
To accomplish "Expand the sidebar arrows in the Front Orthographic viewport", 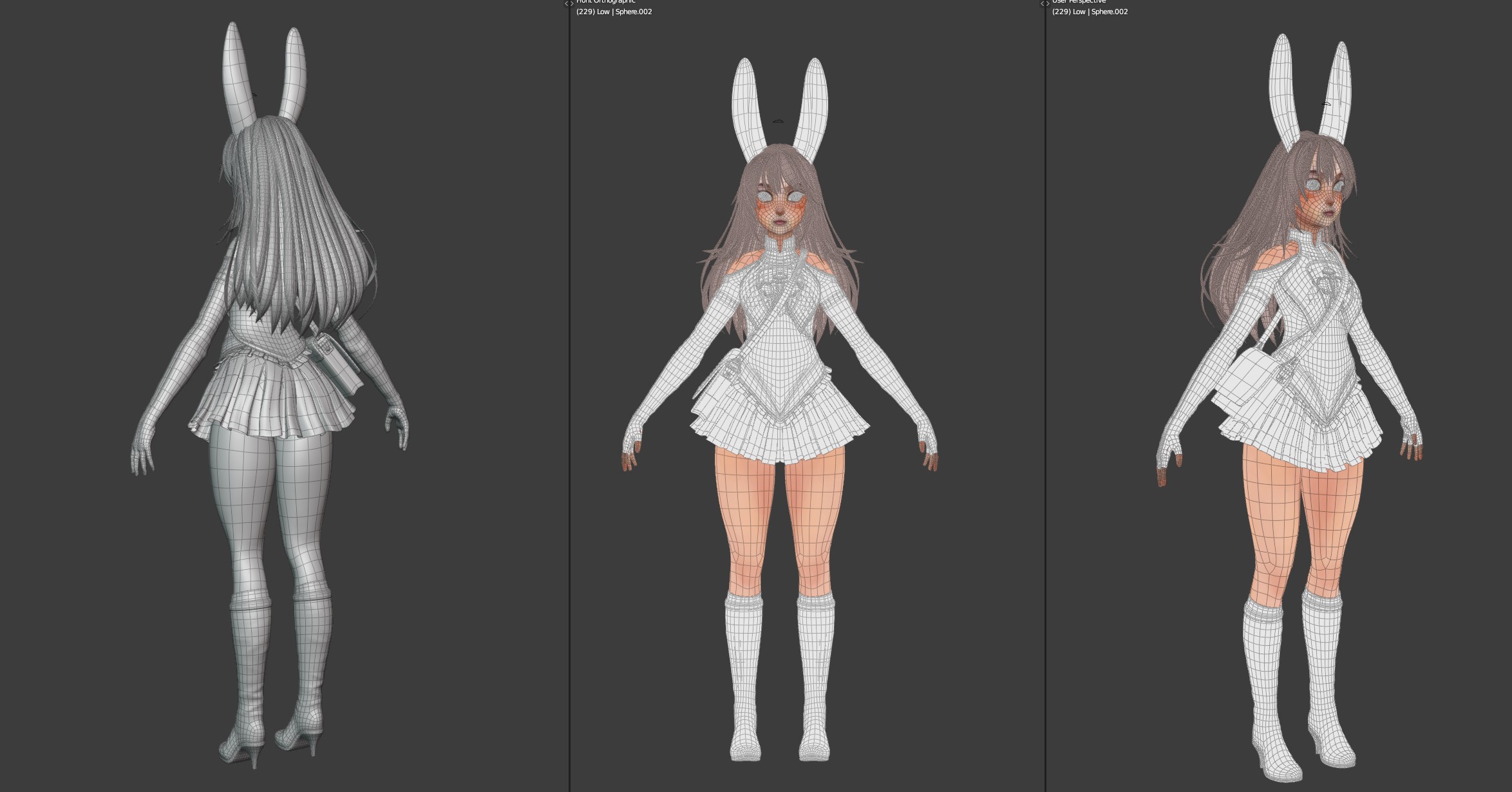I will point(569,4).
